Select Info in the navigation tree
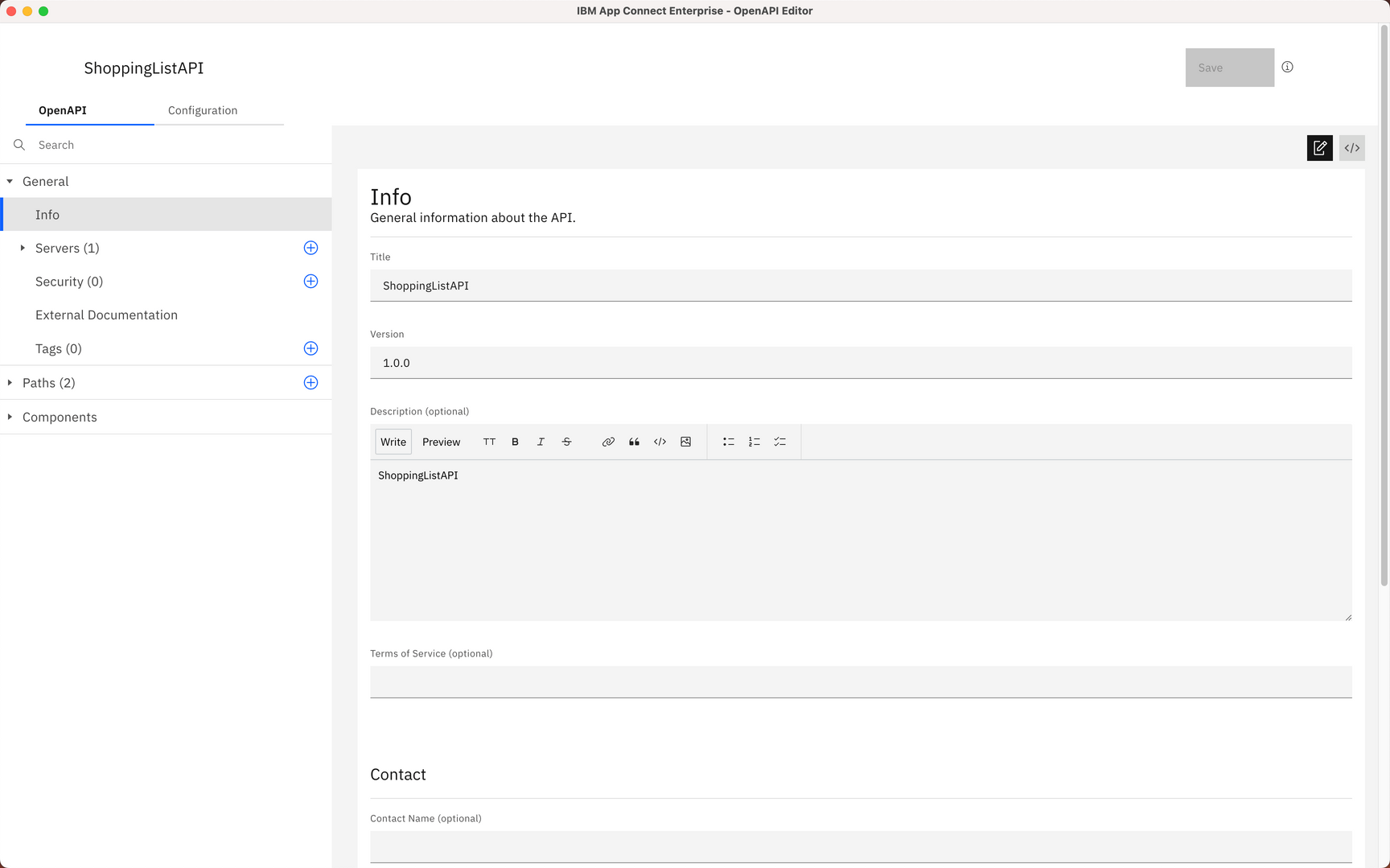This screenshot has height=868, width=1390. point(166,215)
